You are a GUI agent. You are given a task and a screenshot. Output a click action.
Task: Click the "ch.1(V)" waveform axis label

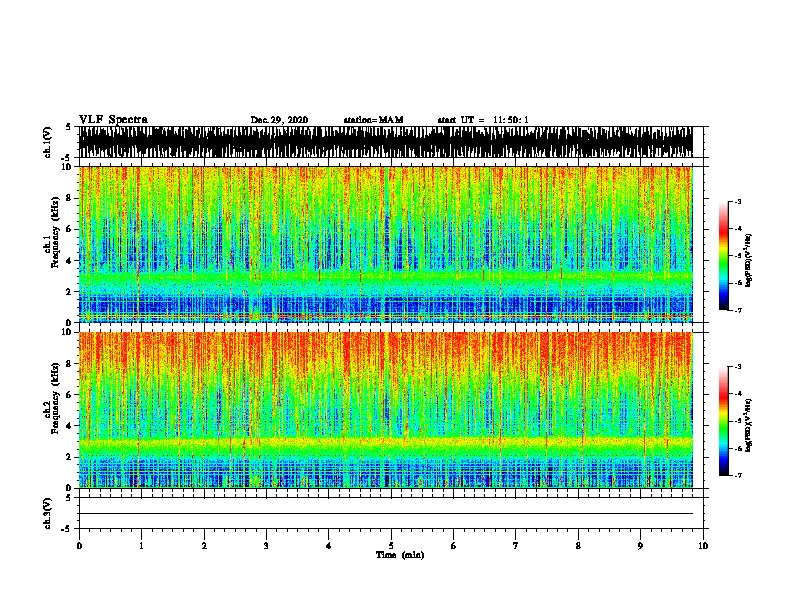click(47, 142)
